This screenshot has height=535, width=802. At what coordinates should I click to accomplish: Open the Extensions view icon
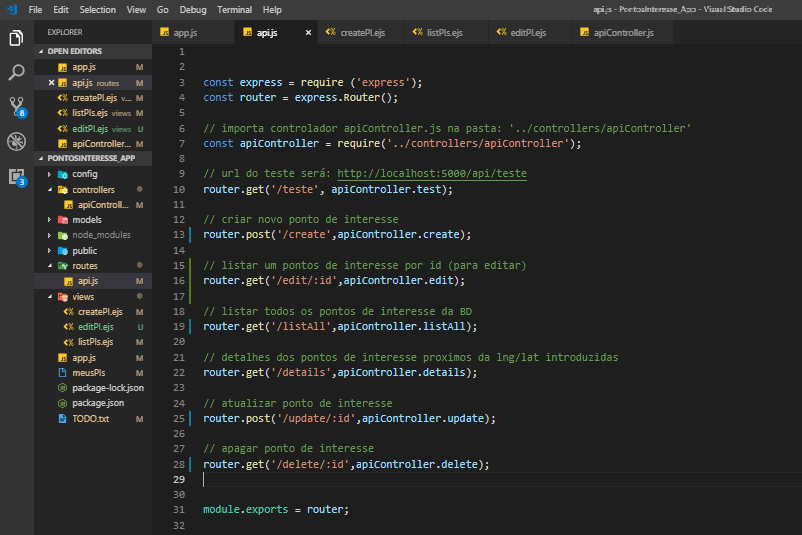click(x=16, y=176)
